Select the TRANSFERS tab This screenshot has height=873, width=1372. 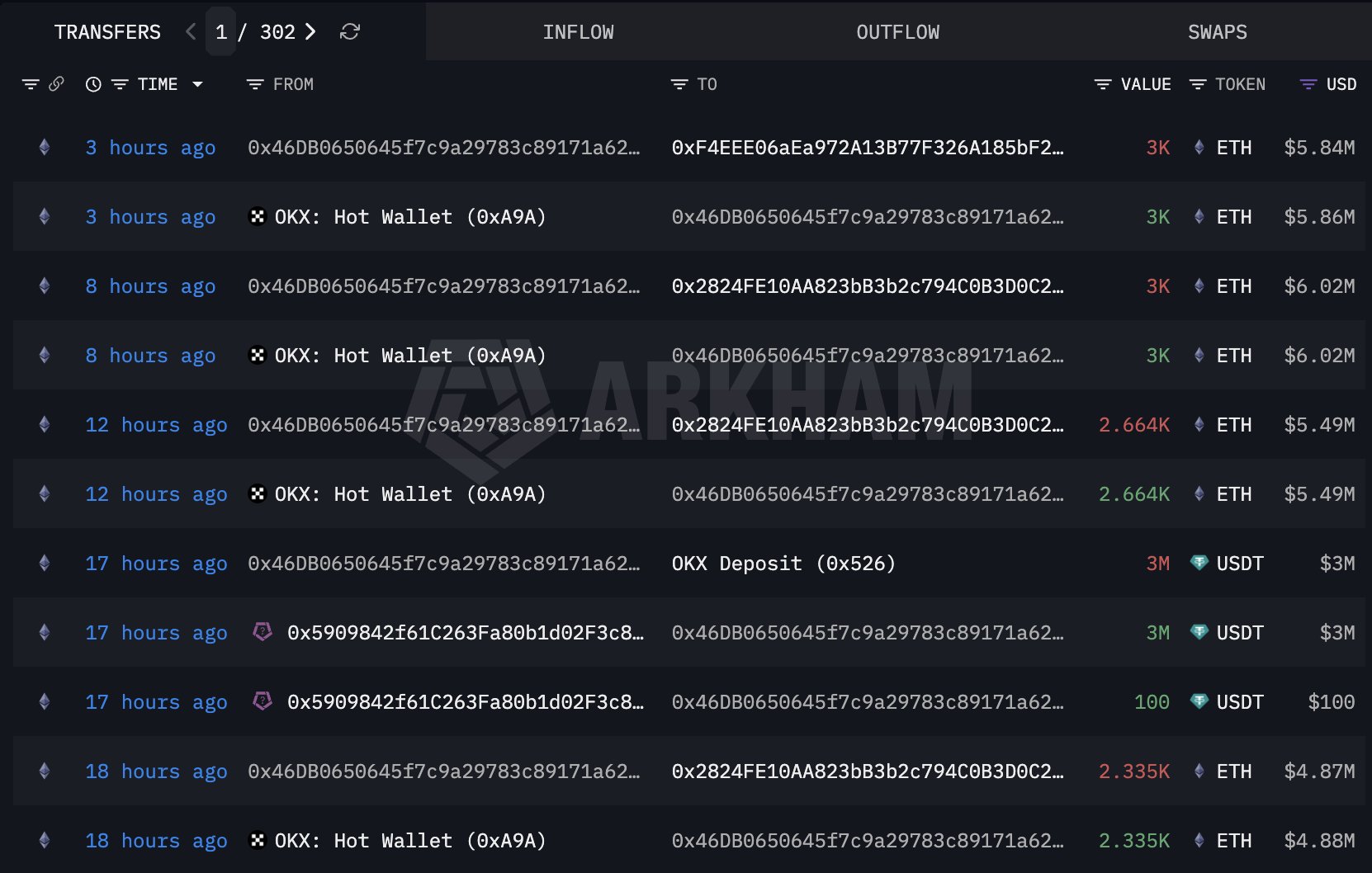tap(107, 32)
